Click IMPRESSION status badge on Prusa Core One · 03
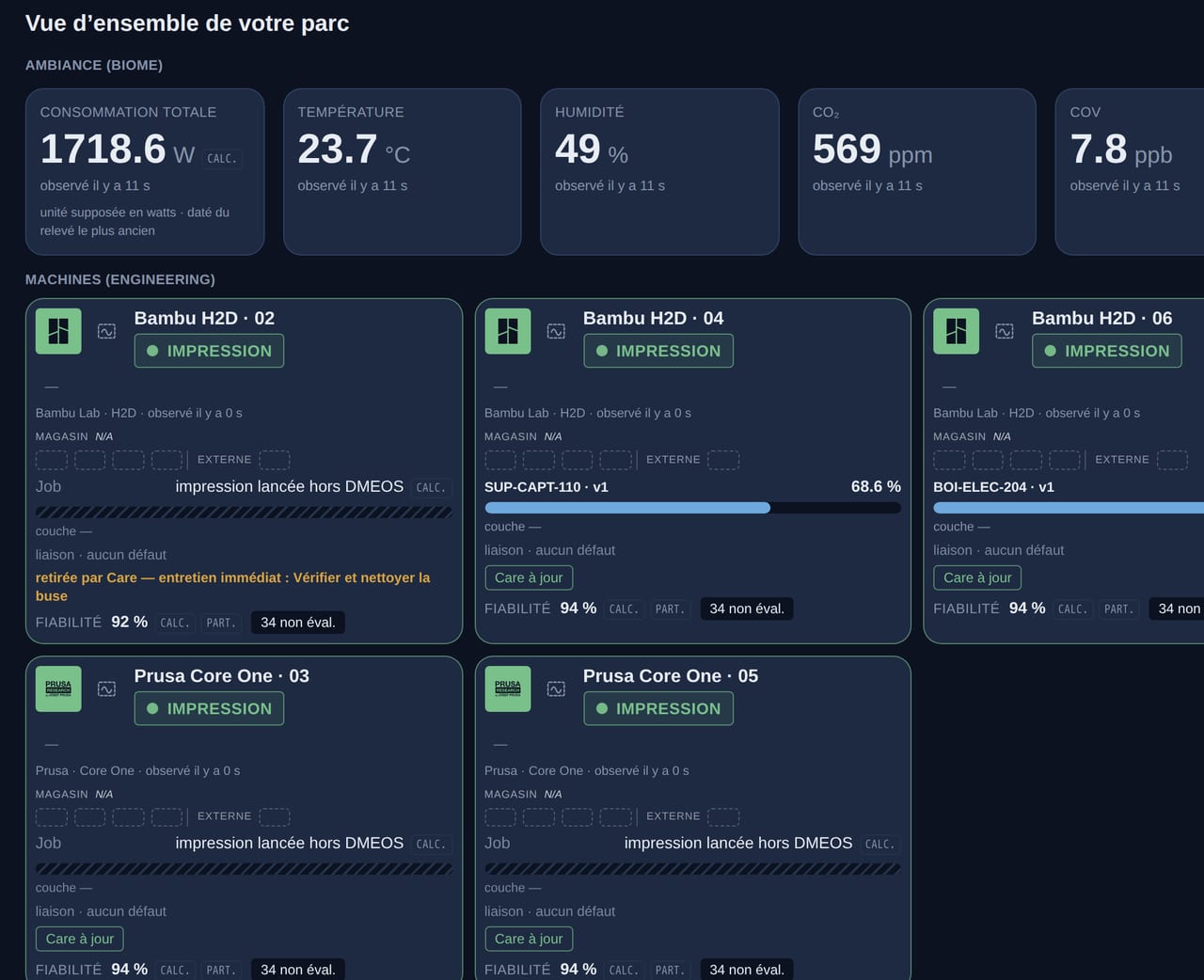Image resolution: width=1204 pixels, height=980 pixels. click(209, 708)
